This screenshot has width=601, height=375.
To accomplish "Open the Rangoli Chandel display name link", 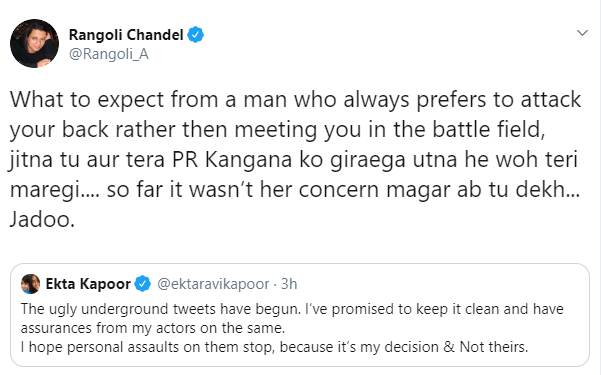I will tap(126, 35).
